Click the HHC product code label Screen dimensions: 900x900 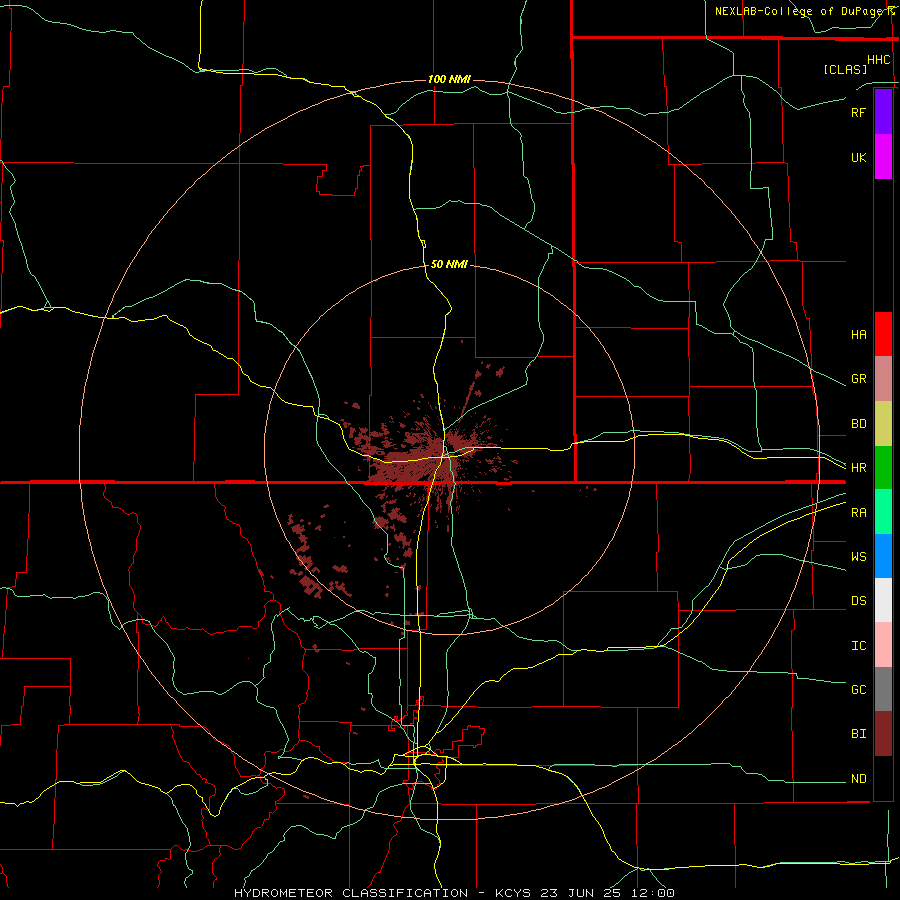click(879, 60)
